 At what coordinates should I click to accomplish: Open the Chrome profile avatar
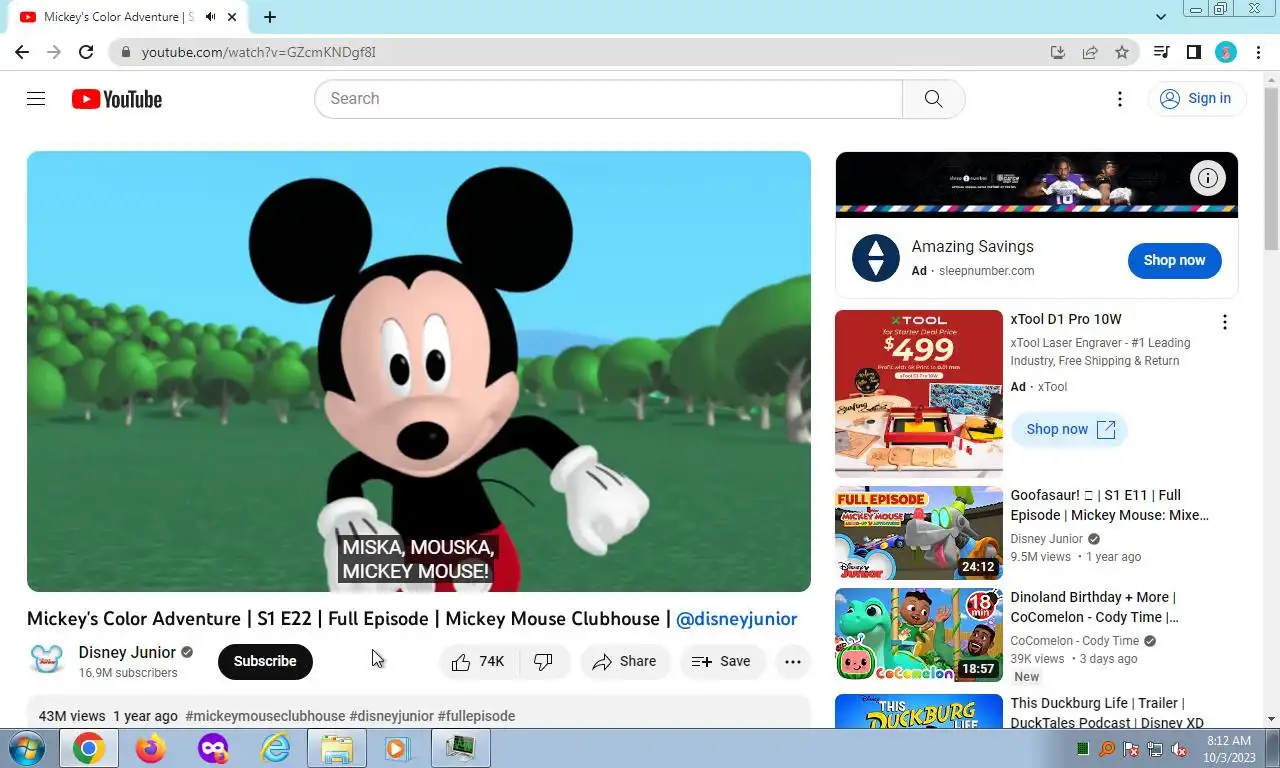(1226, 52)
